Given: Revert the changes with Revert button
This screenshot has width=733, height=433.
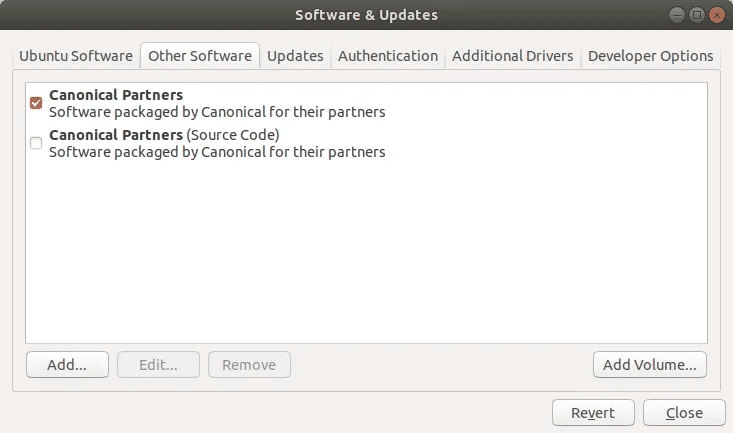Looking at the screenshot, I should pos(593,413).
